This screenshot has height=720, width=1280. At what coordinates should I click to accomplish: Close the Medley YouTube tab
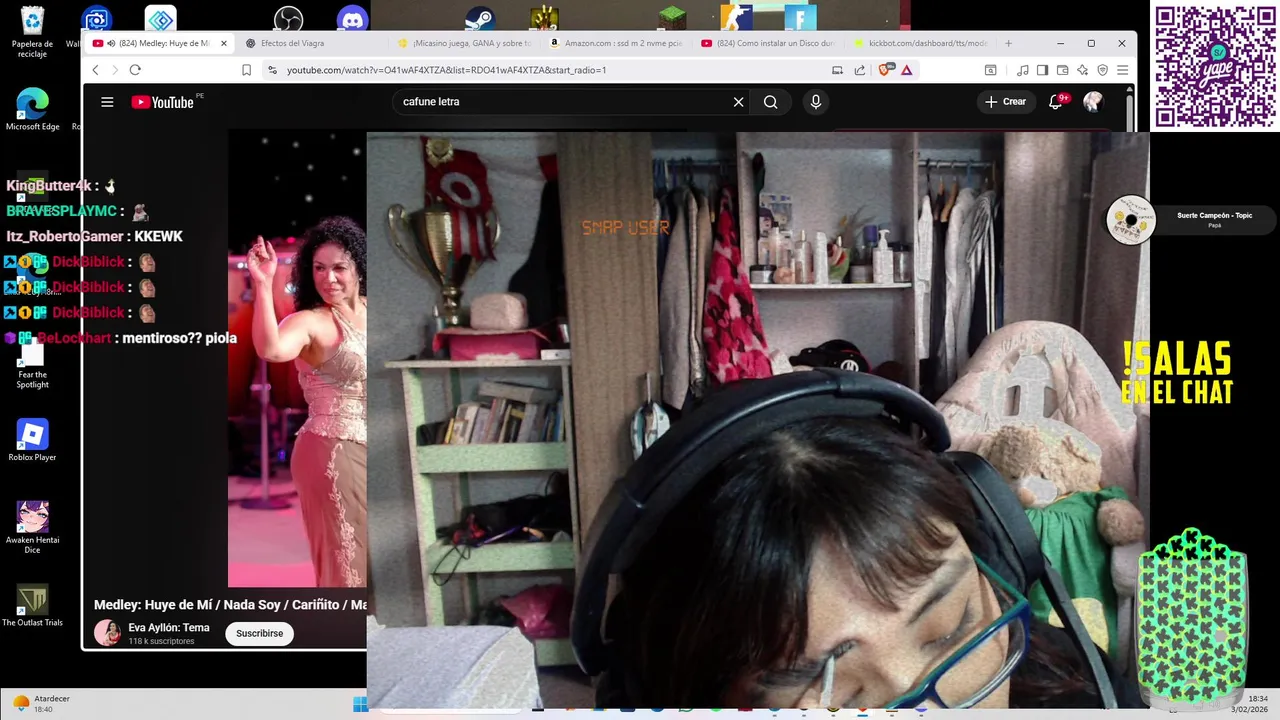(x=224, y=43)
